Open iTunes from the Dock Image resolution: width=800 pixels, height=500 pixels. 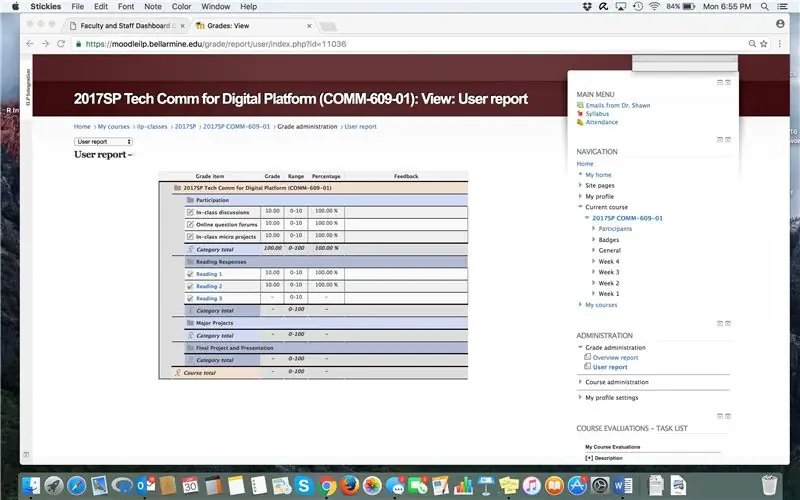532,485
